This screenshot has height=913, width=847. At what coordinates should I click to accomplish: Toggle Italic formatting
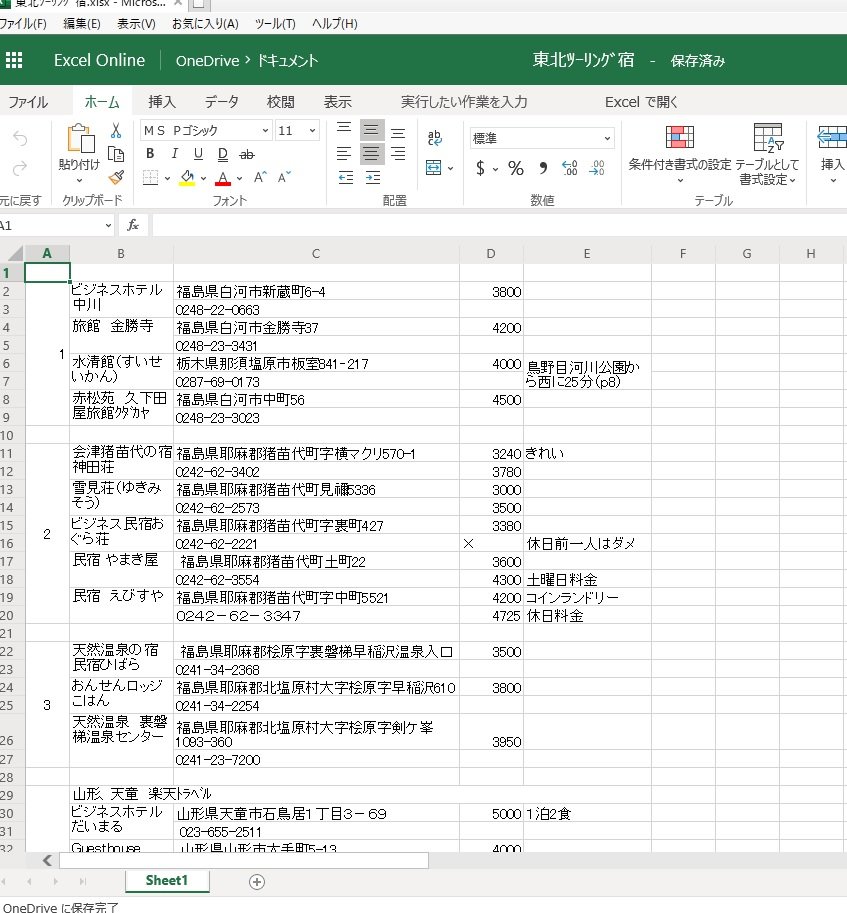174,154
